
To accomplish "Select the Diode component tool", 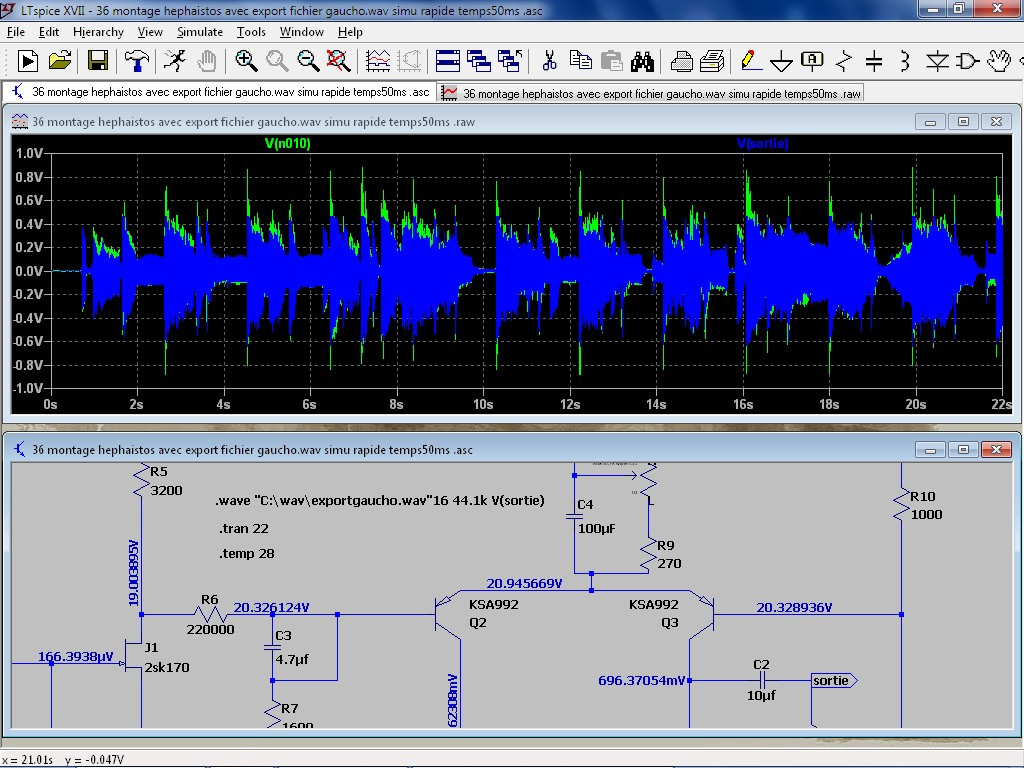I will tap(936, 62).
